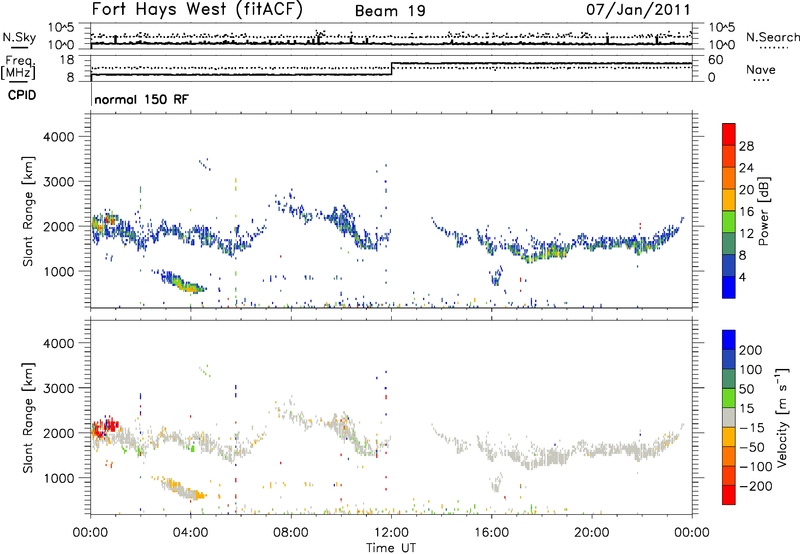Select the "-50" tick on the Velocity colorbar
Viewport: 800px width, 554px height.
tap(752, 447)
